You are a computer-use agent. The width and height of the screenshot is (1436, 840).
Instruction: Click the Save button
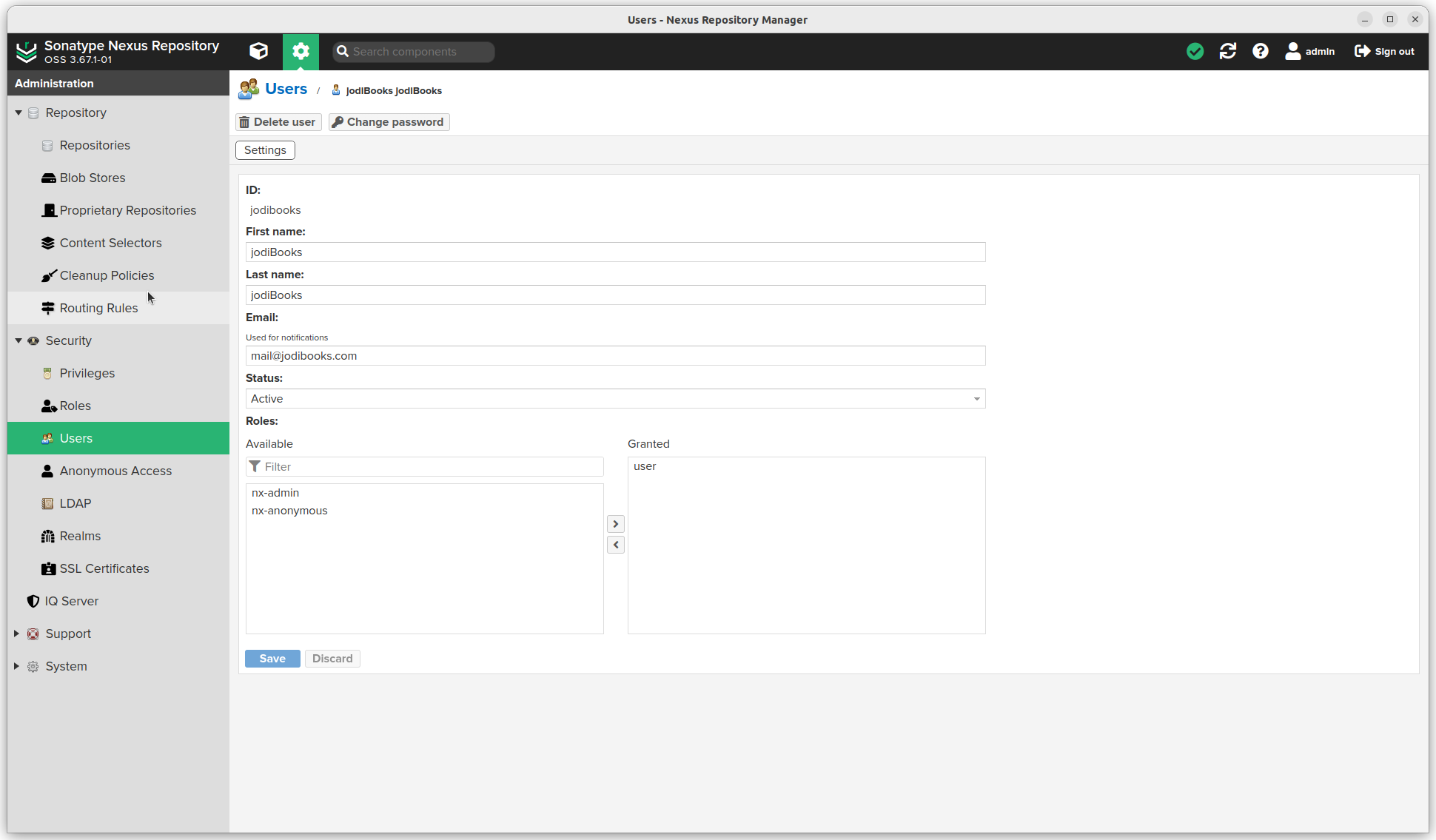click(272, 659)
